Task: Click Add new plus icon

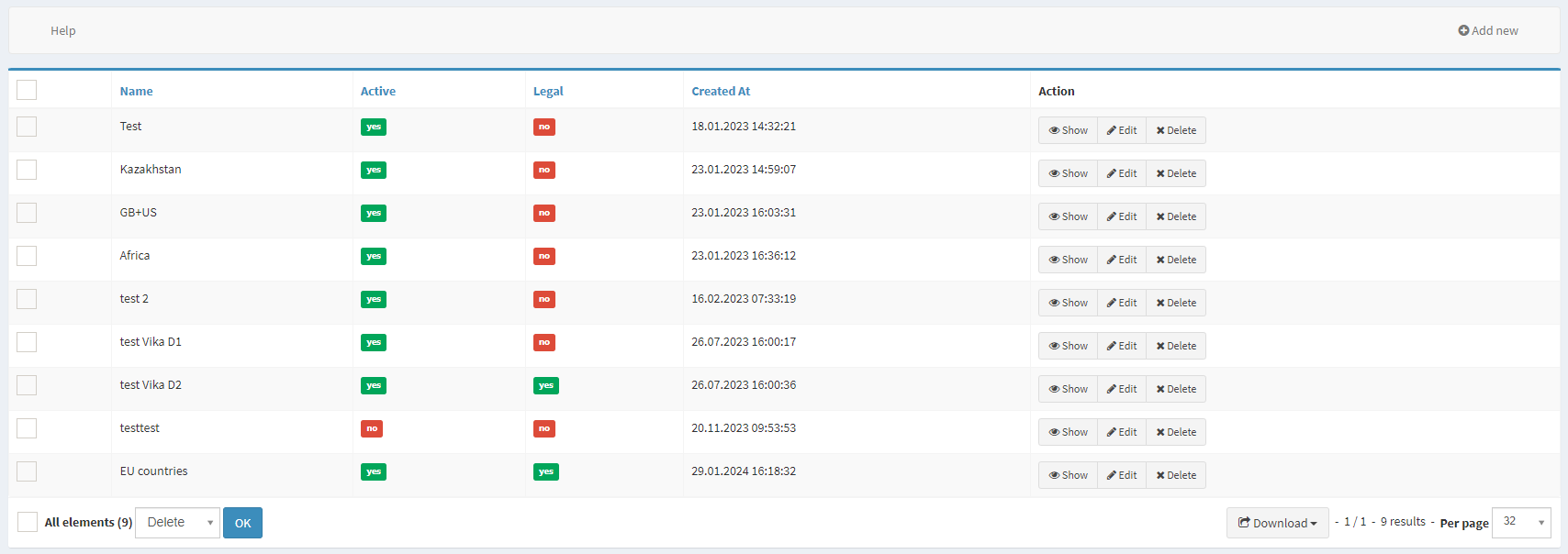Action: click(x=1463, y=30)
